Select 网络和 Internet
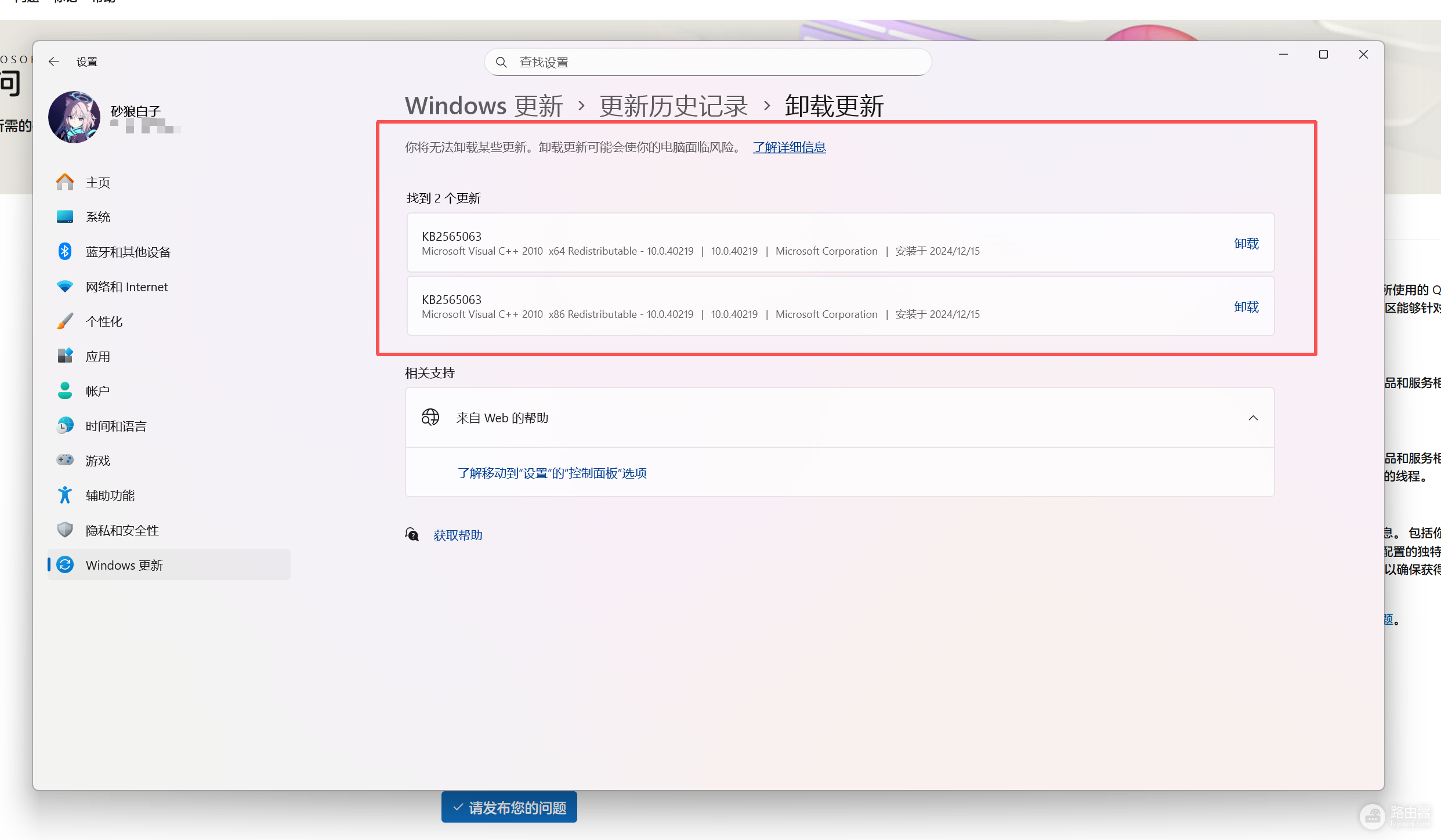 pyautogui.click(x=169, y=287)
